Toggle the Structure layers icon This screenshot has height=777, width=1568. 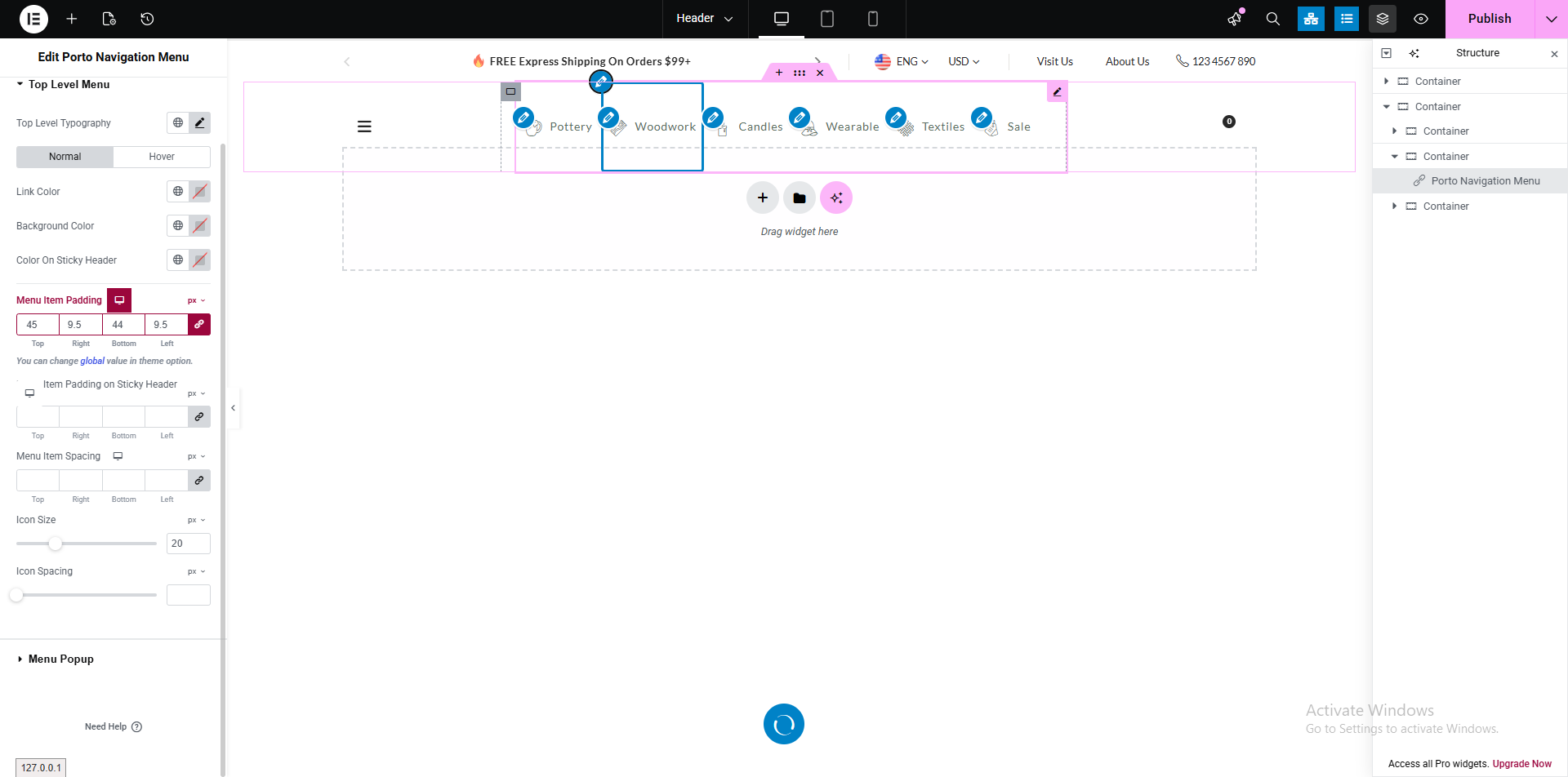click(1383, 19)
